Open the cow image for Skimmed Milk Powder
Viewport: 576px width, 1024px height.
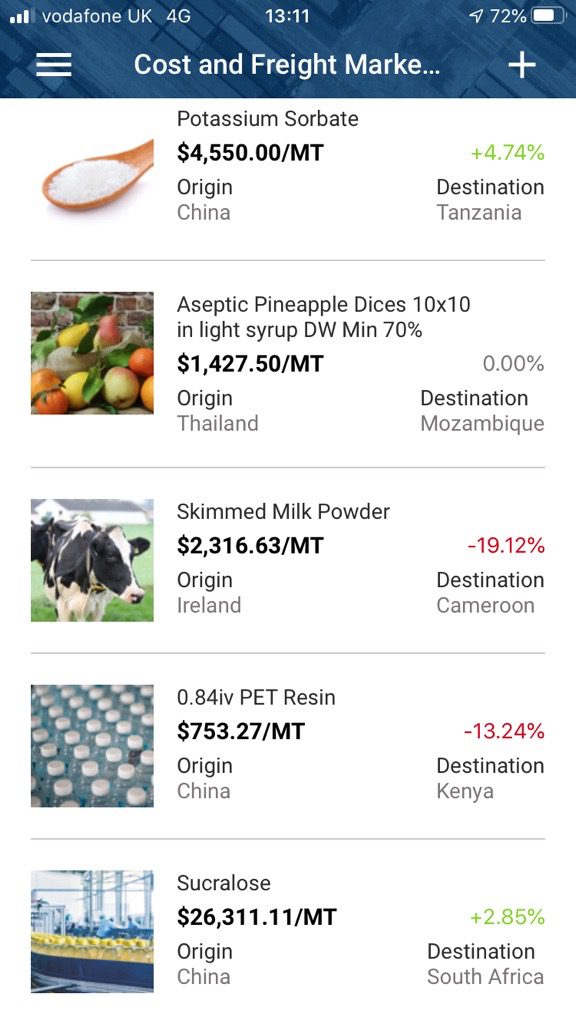(92, 560)
